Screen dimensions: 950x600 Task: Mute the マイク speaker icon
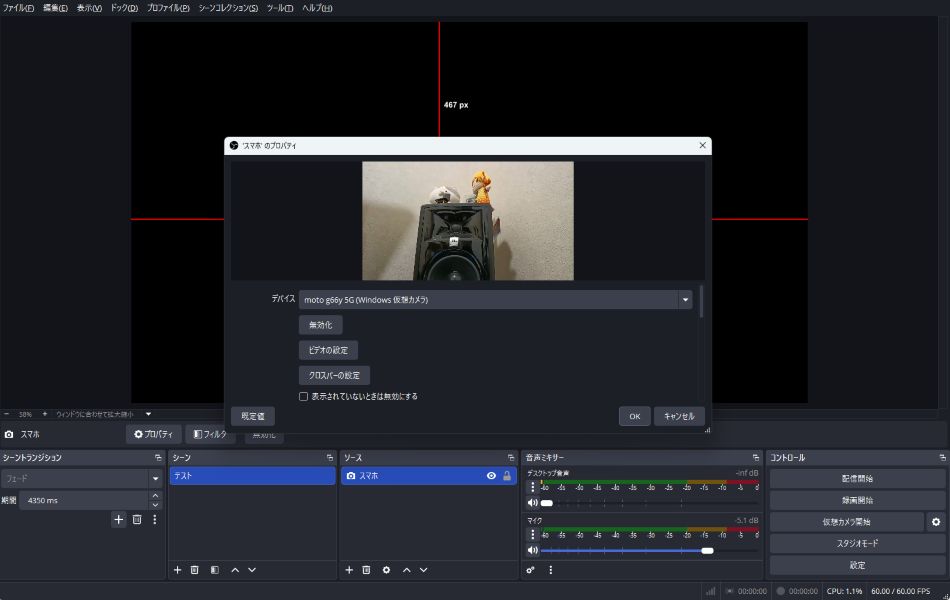click(x=532, y=550)
